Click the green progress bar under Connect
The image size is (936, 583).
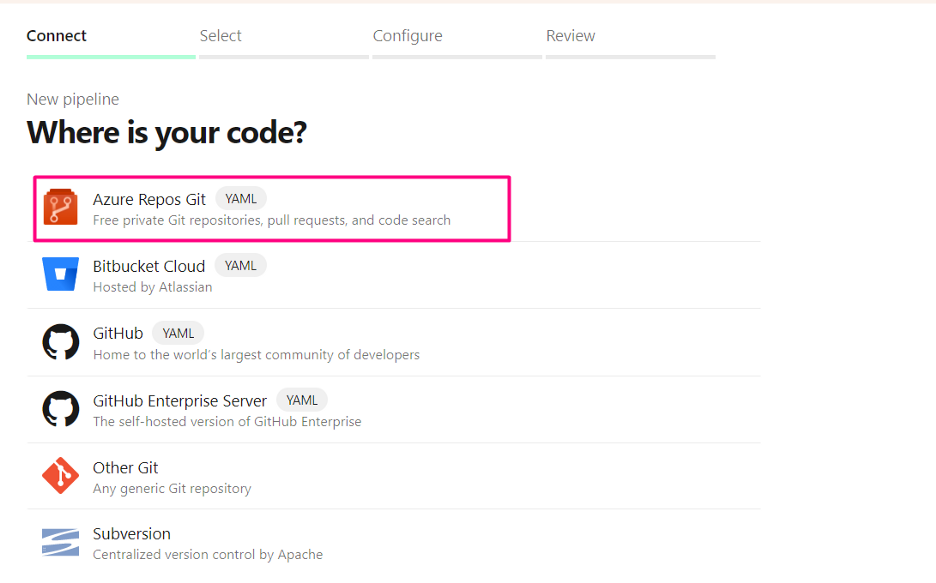click(x=110, y=58)
